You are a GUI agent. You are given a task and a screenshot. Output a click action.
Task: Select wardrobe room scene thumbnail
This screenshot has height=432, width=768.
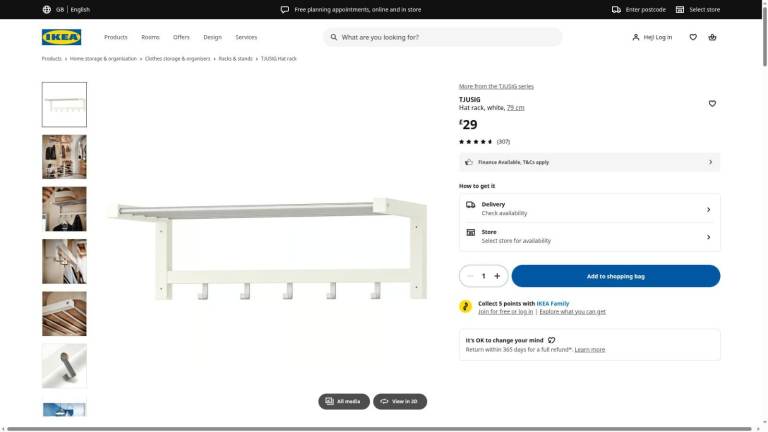[64, 157]
